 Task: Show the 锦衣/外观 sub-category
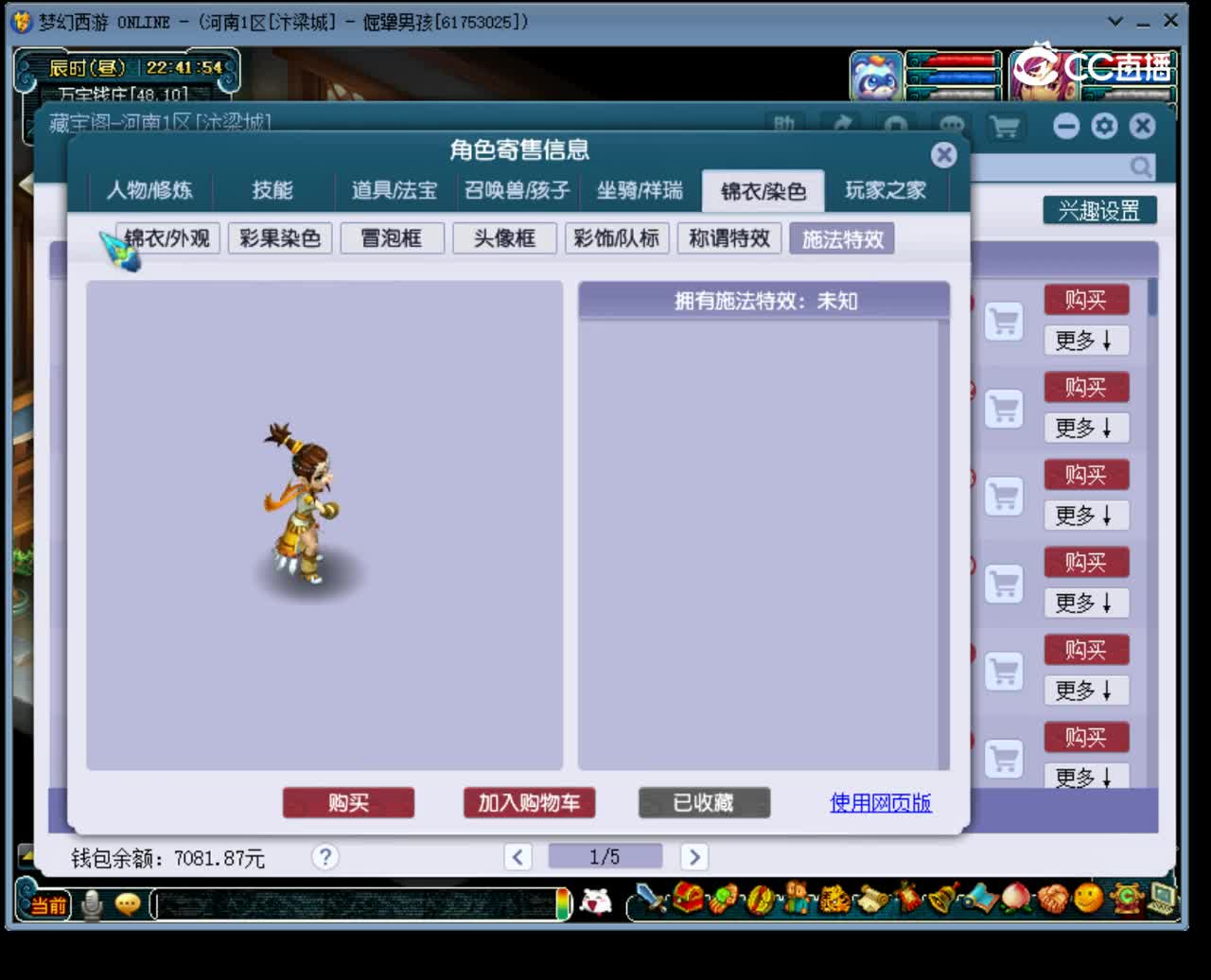coord(167,238)
